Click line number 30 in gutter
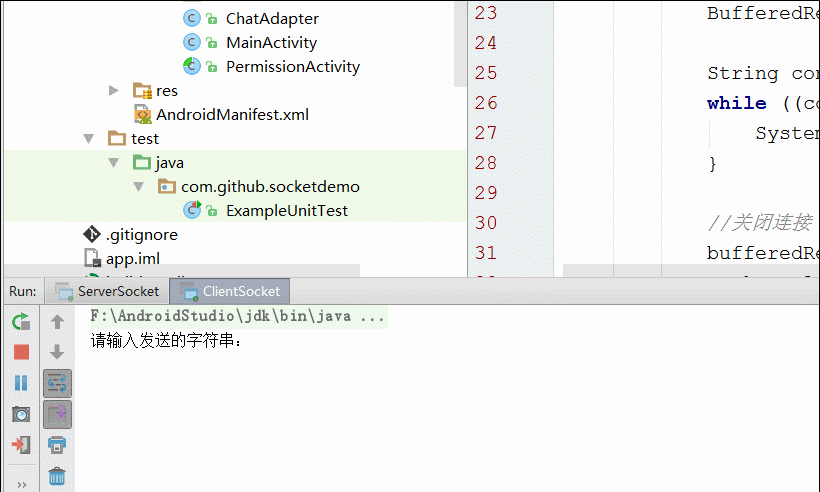 coord(486,223)
